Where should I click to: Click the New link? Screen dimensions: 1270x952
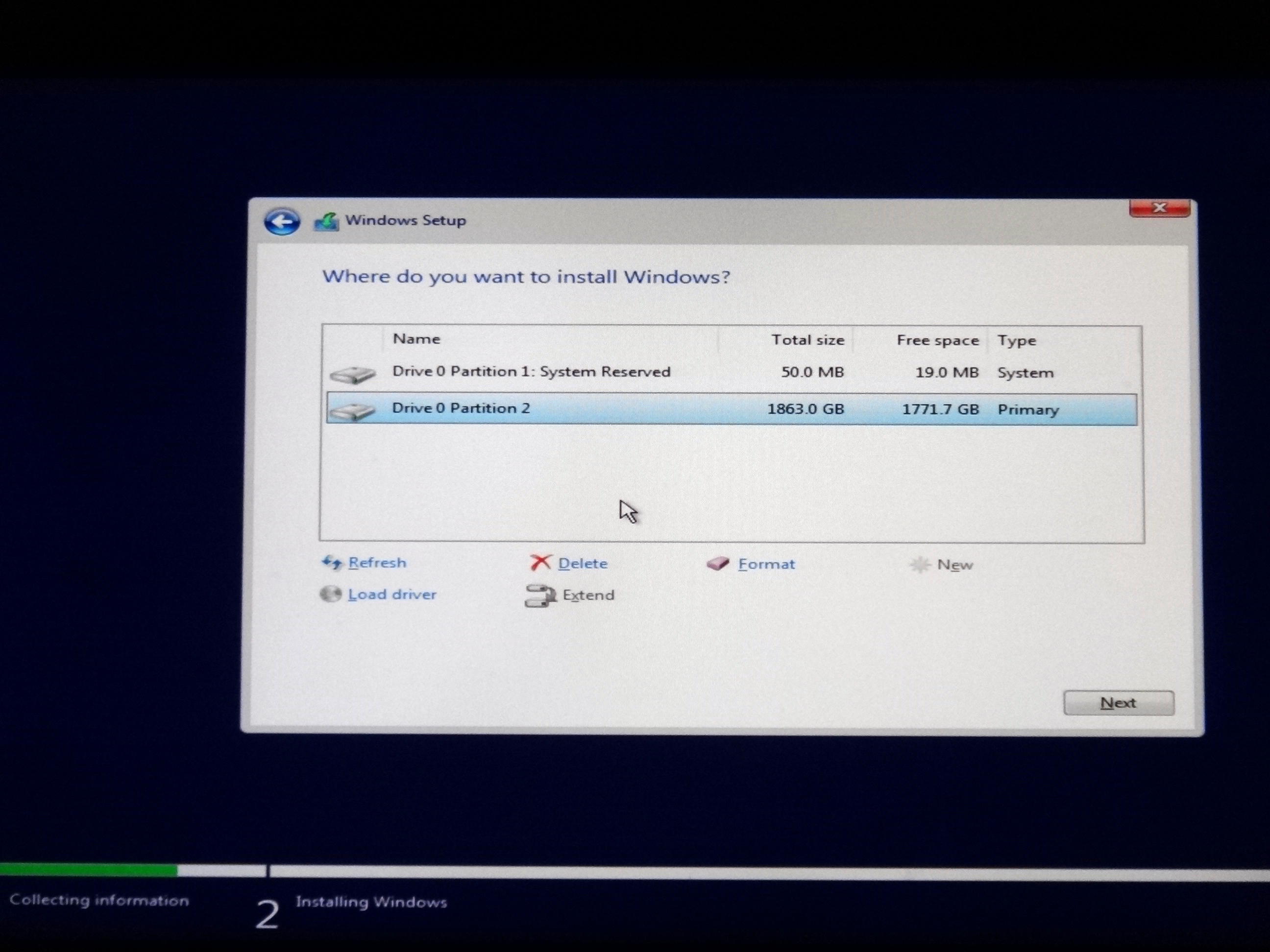(955, 565)
